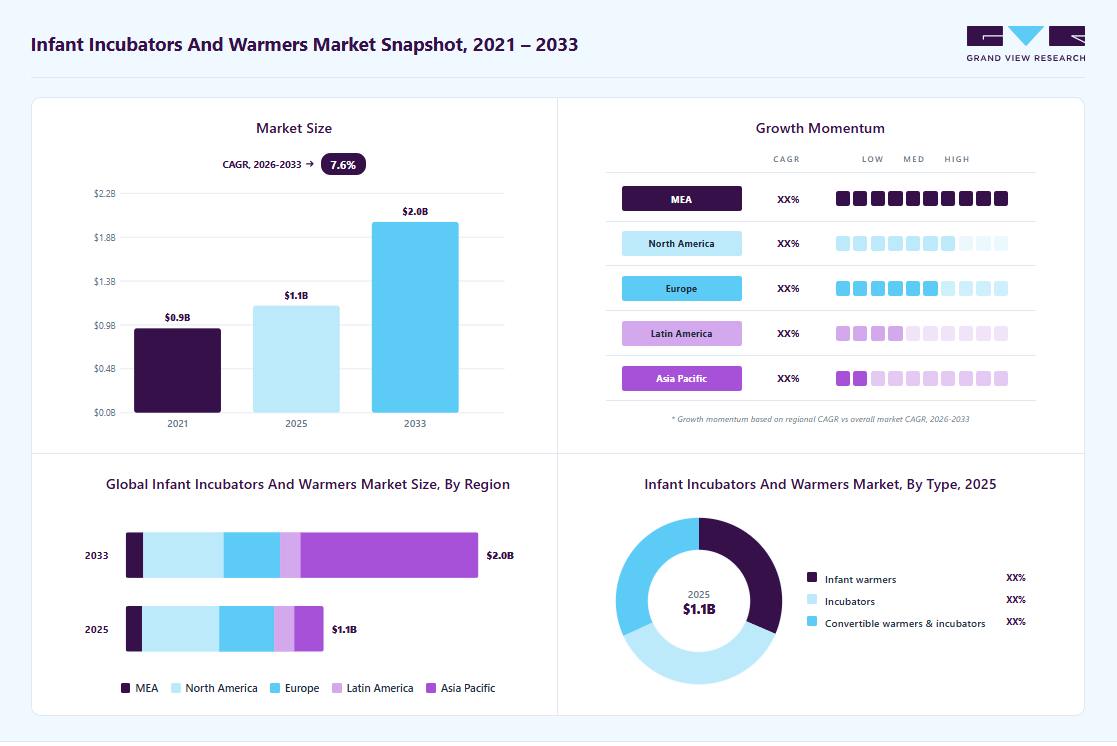This screenshot has height=746, width=1117.
Task: Click the Asia Pacific row XX% CAGR value
Action: click(x=788, y=378)
